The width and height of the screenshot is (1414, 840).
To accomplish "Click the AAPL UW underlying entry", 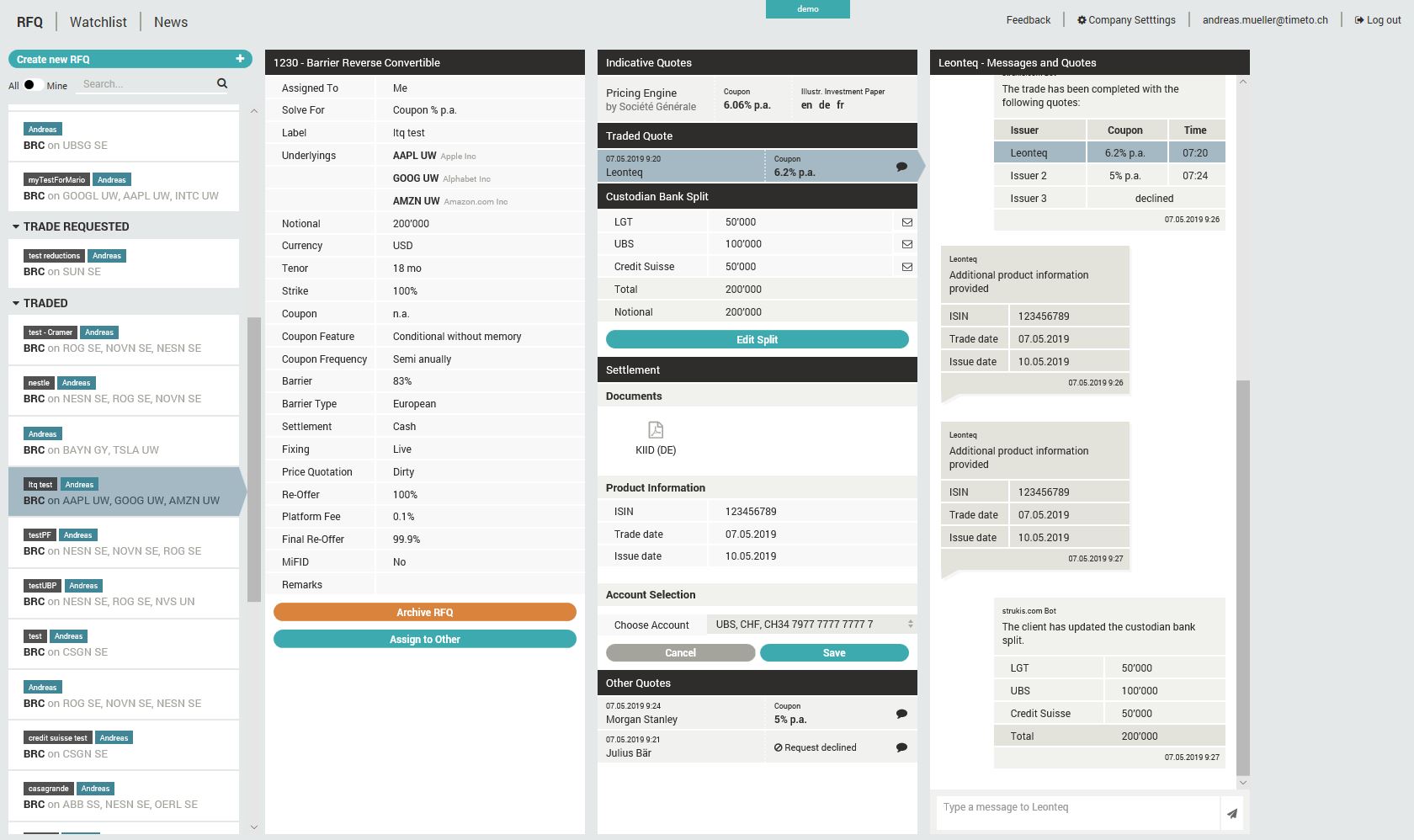I will point(434,156).
